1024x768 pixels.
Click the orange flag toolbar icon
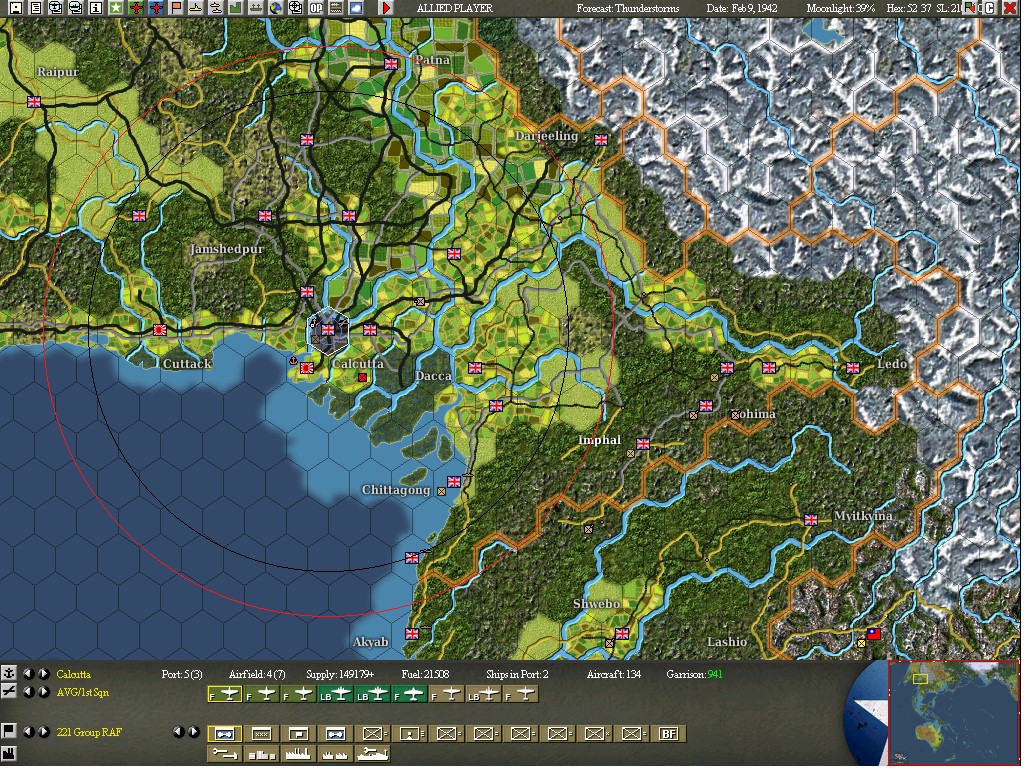pyautogui.click(x=176, y=8)
